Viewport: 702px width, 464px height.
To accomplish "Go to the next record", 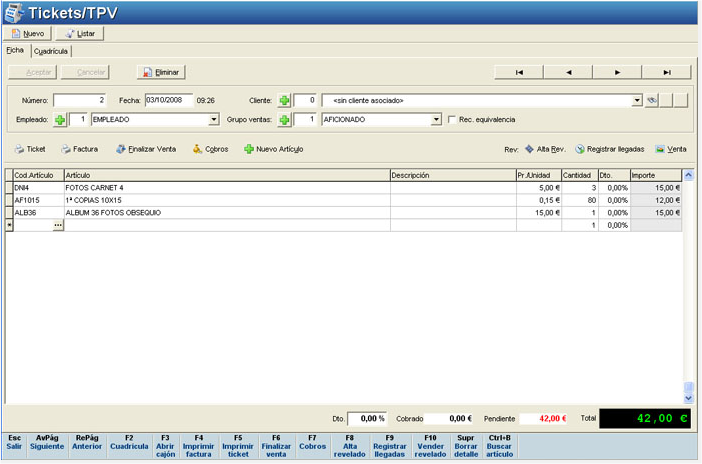I will click(617, 72).
